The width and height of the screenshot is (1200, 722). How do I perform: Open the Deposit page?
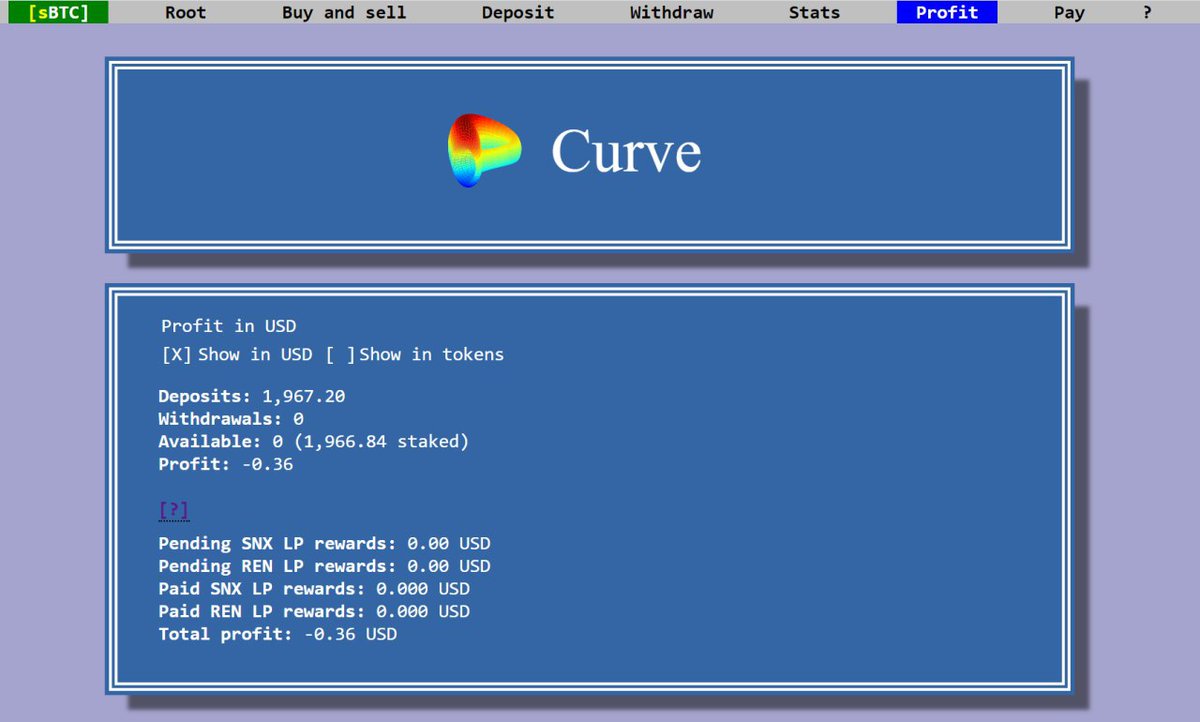point(518,13)
